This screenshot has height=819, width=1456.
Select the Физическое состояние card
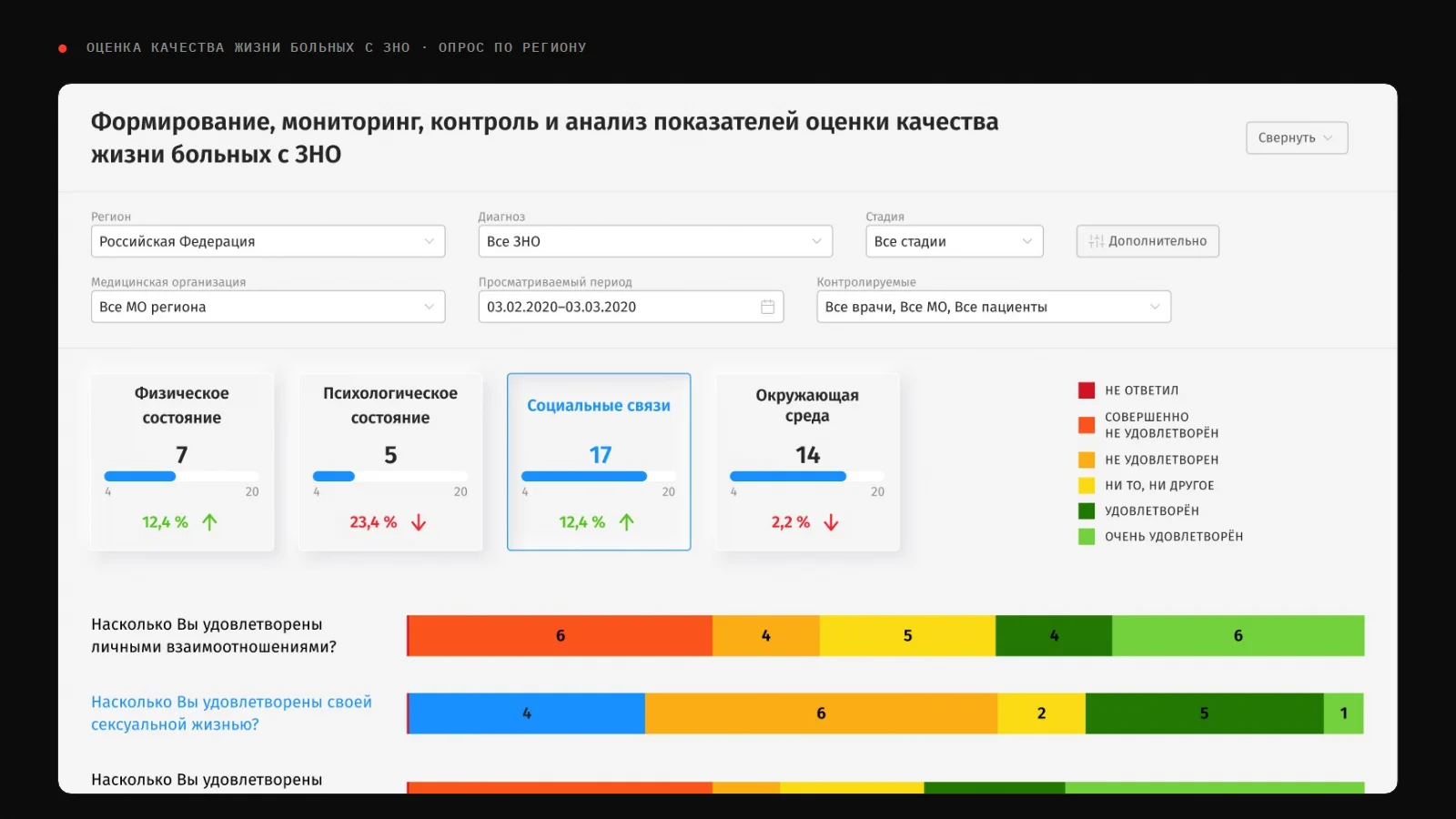click(x=182, y=461)
